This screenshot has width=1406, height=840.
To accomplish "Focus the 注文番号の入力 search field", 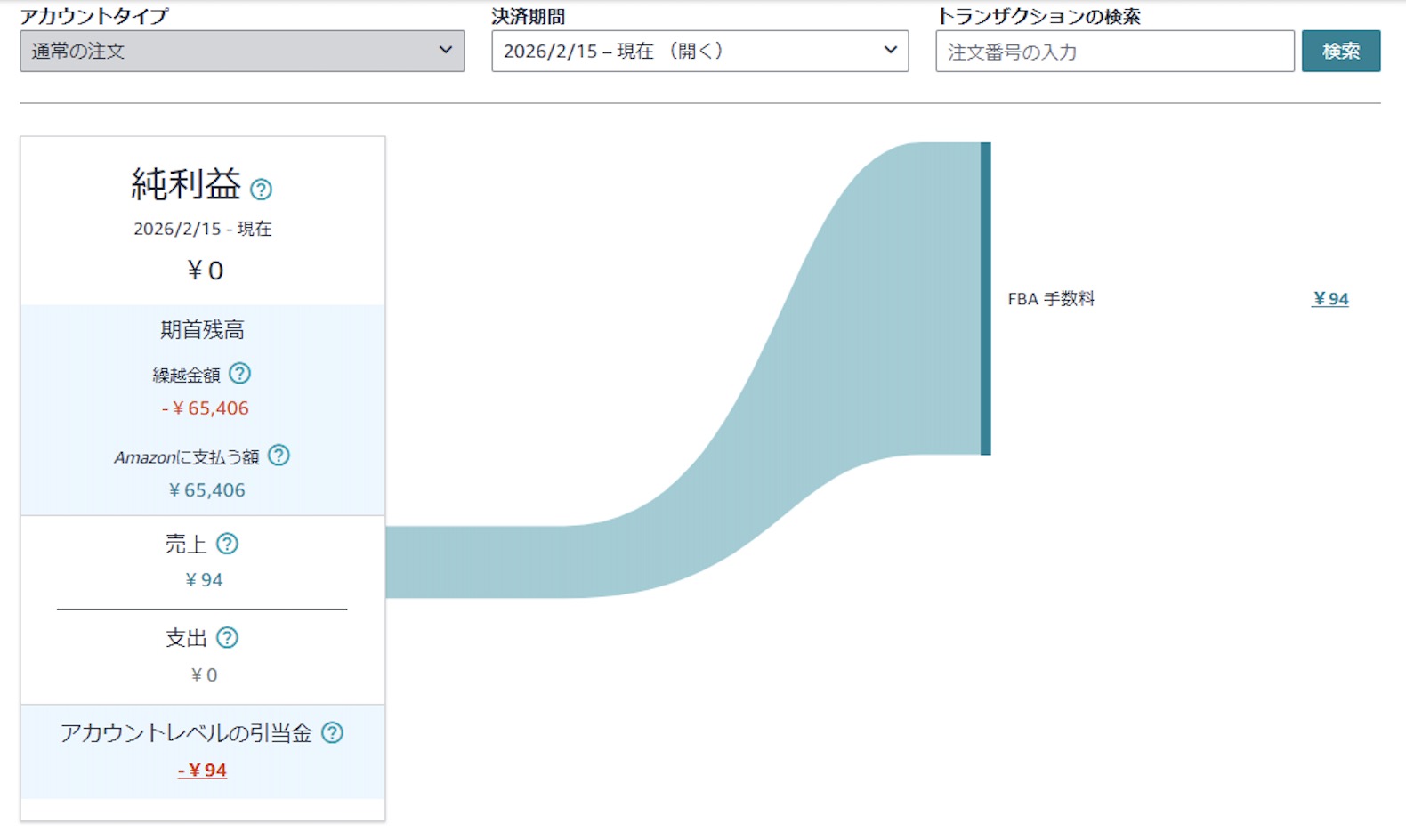I will click(x=1114, y=52).
